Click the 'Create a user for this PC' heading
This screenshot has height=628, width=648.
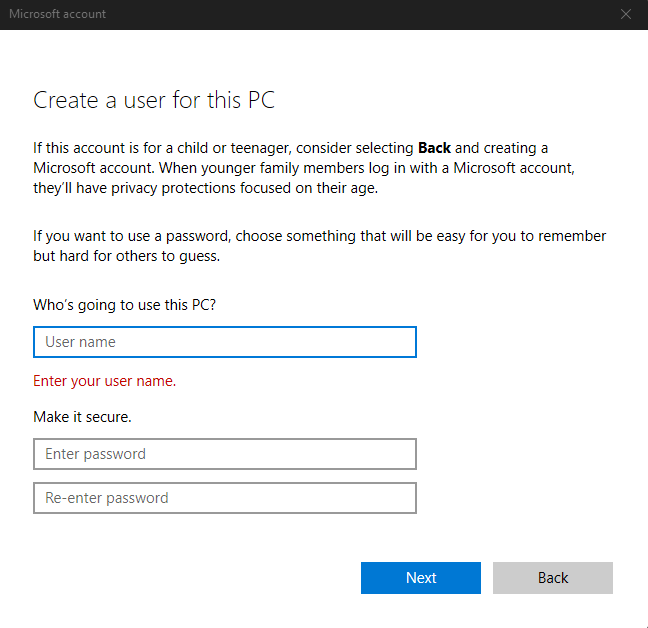coord(154,100)
